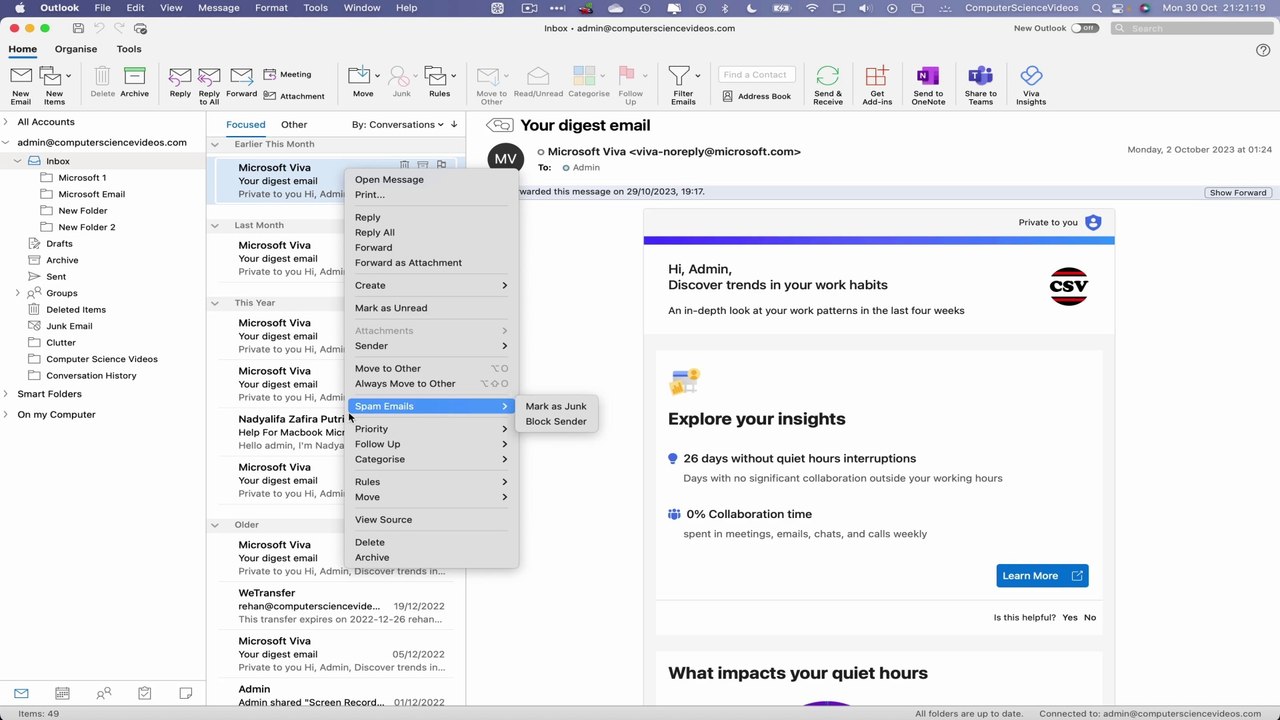The image size is (1280, 720).
Task: Expand On my Computer
Action: (6, 414)
